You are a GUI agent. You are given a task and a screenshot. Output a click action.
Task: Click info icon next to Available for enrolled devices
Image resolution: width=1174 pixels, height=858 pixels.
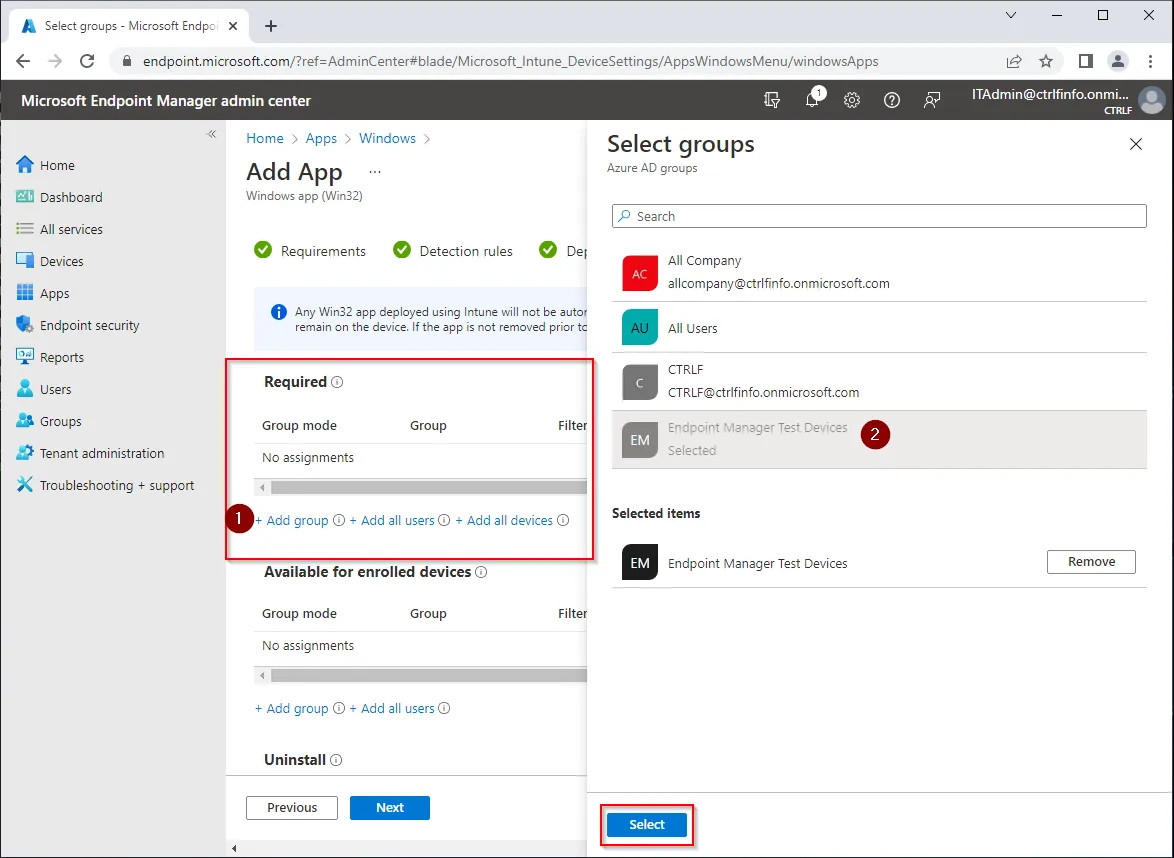[x=481, y=572]
